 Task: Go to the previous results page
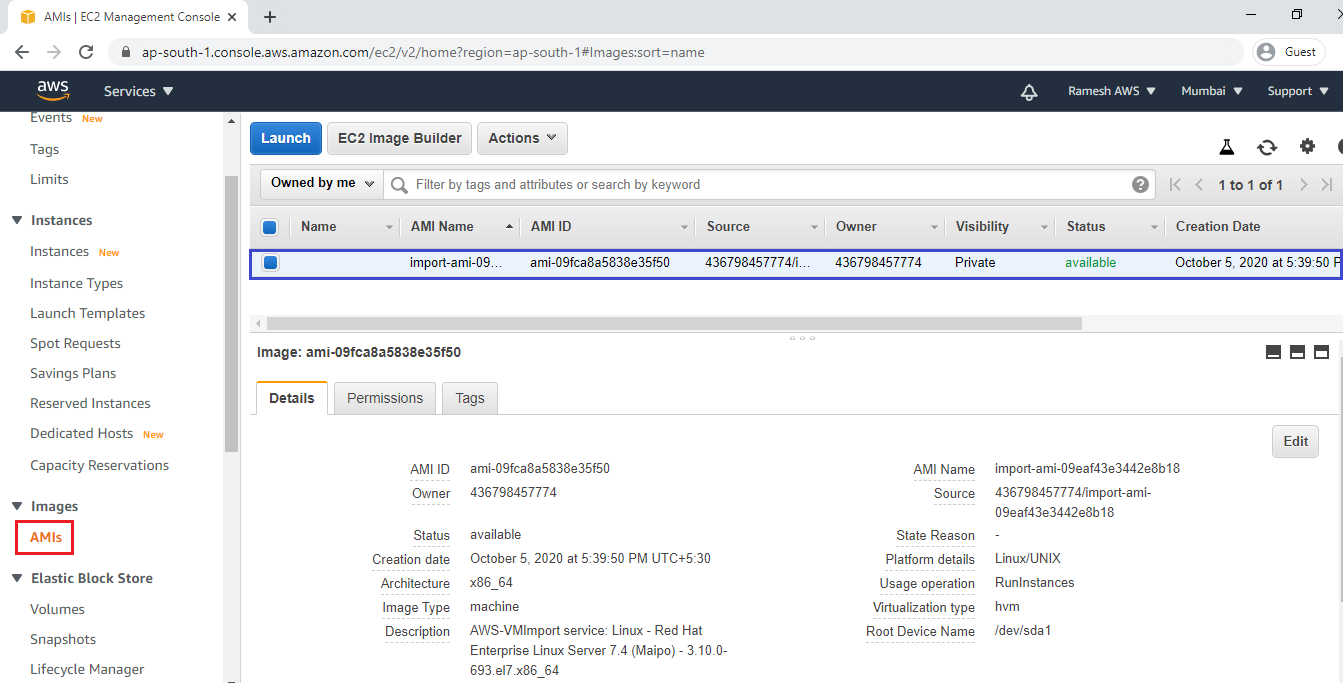pyautogui.click(x=1199, y=184)
